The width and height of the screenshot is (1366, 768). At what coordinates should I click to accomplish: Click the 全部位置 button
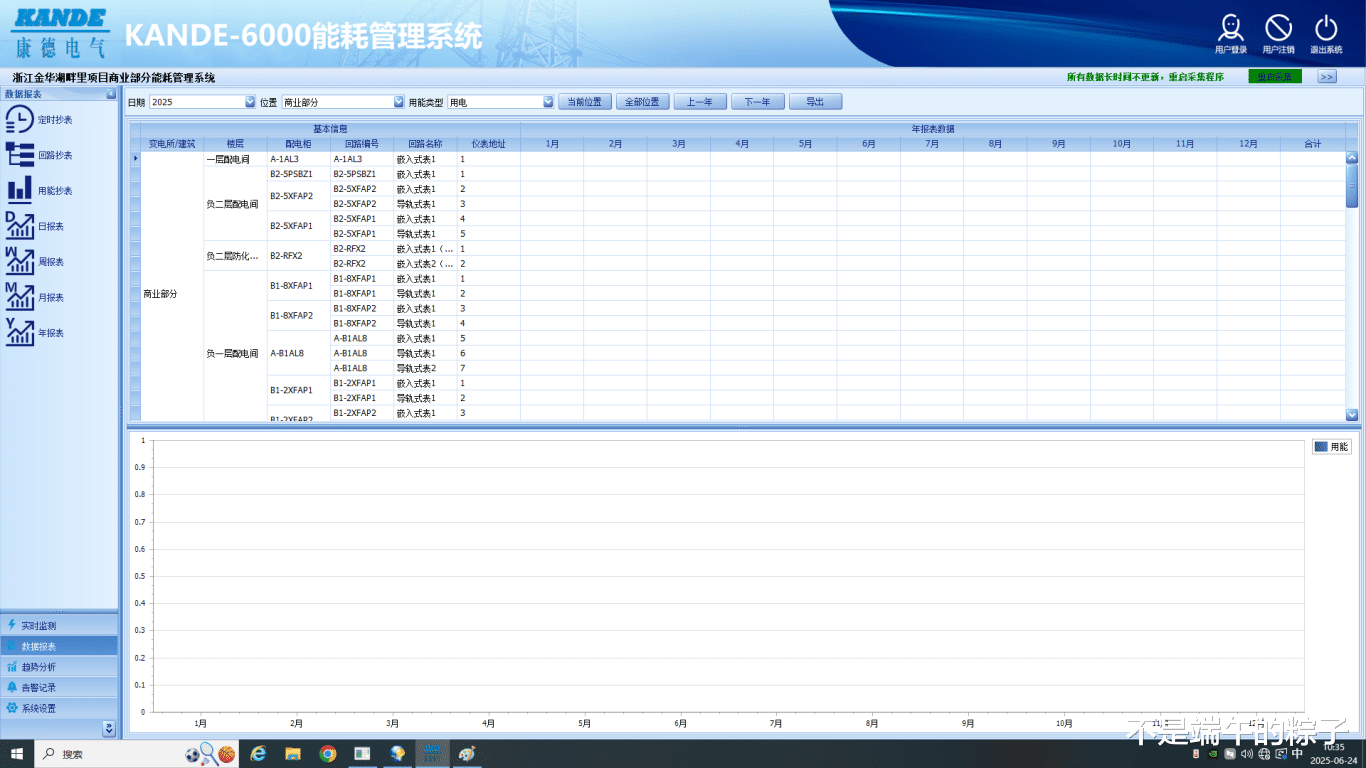(642, 102)
